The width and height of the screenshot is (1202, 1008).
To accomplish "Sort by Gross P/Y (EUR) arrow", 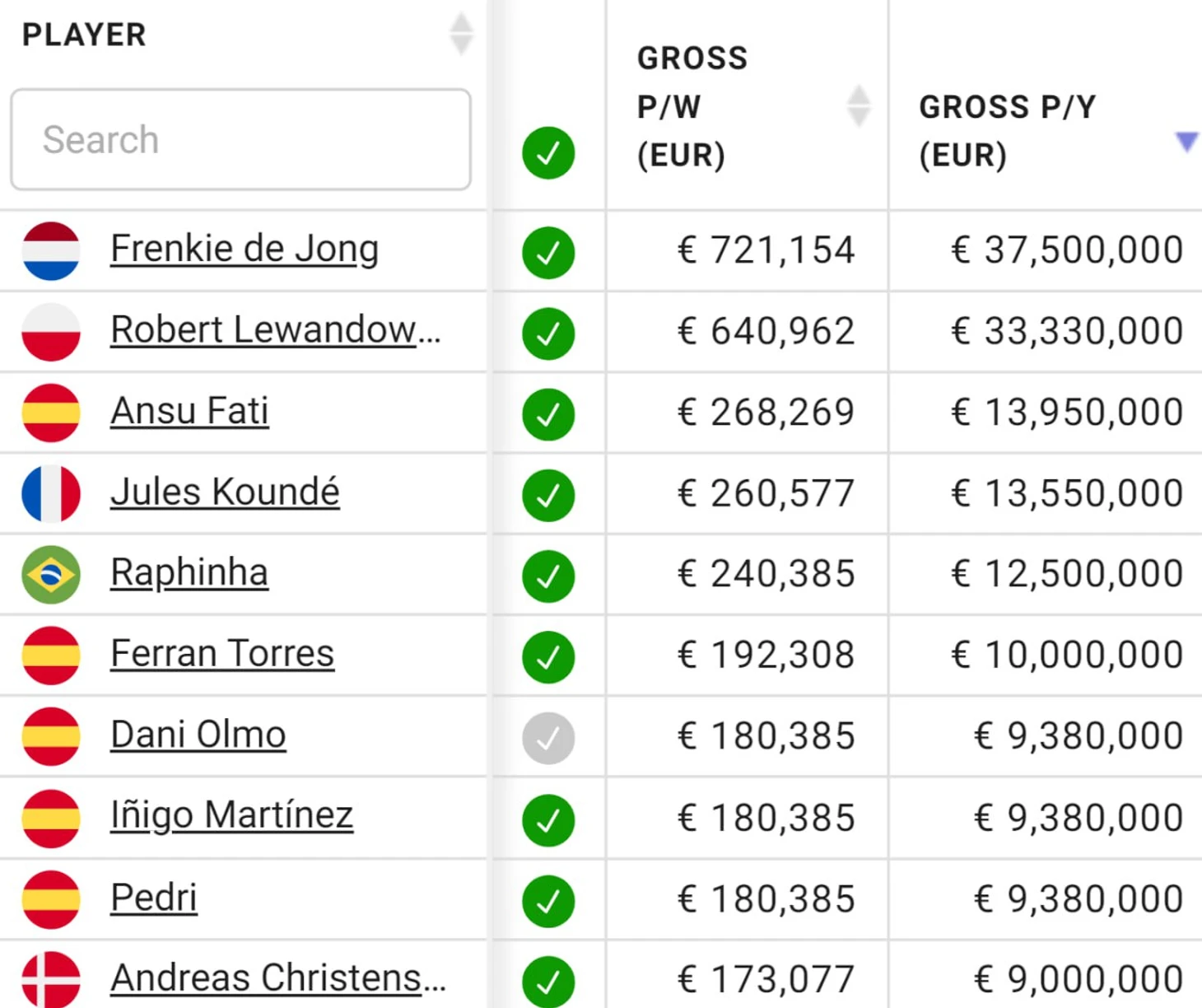I will (1186, 142).
